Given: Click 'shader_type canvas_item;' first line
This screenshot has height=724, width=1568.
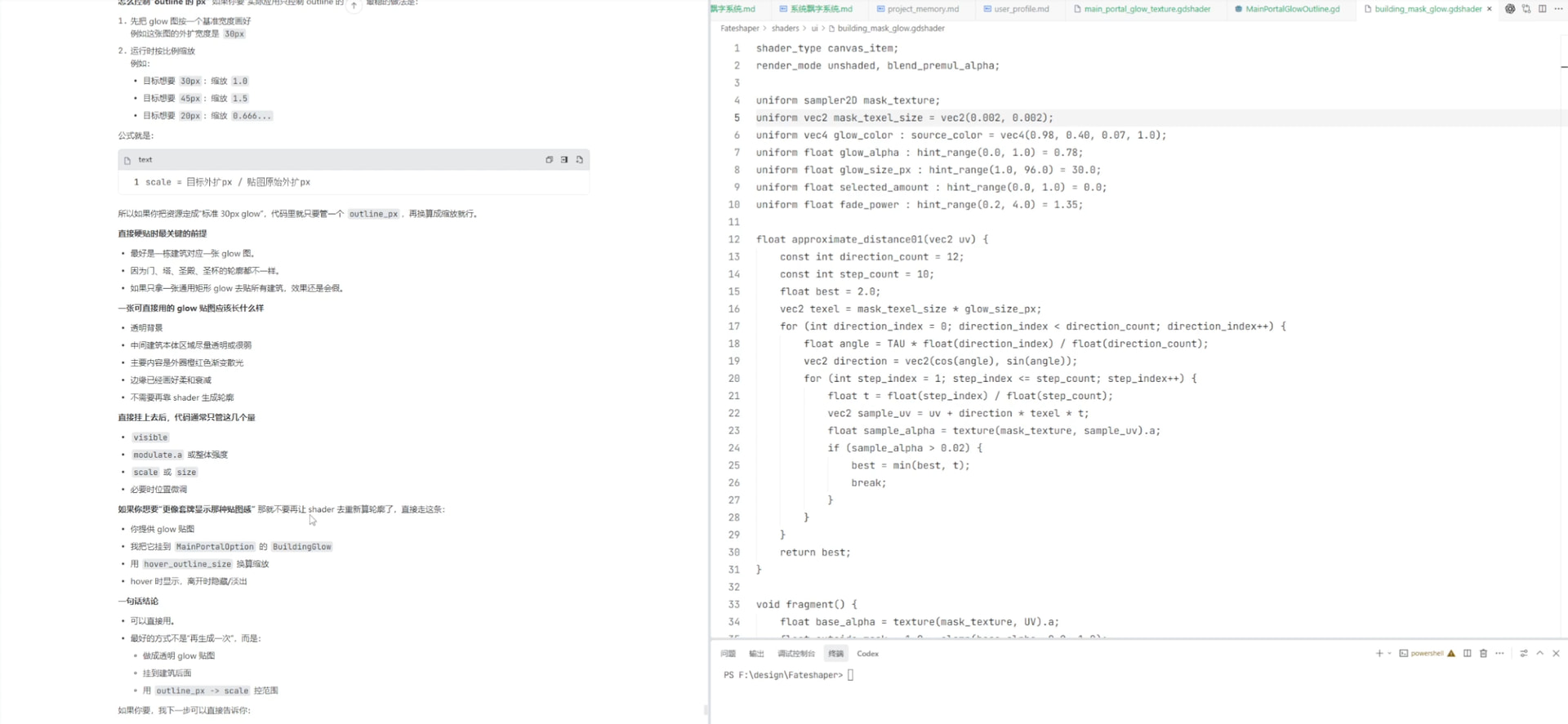Looking at the screenshot, I should tap(826, 49).
